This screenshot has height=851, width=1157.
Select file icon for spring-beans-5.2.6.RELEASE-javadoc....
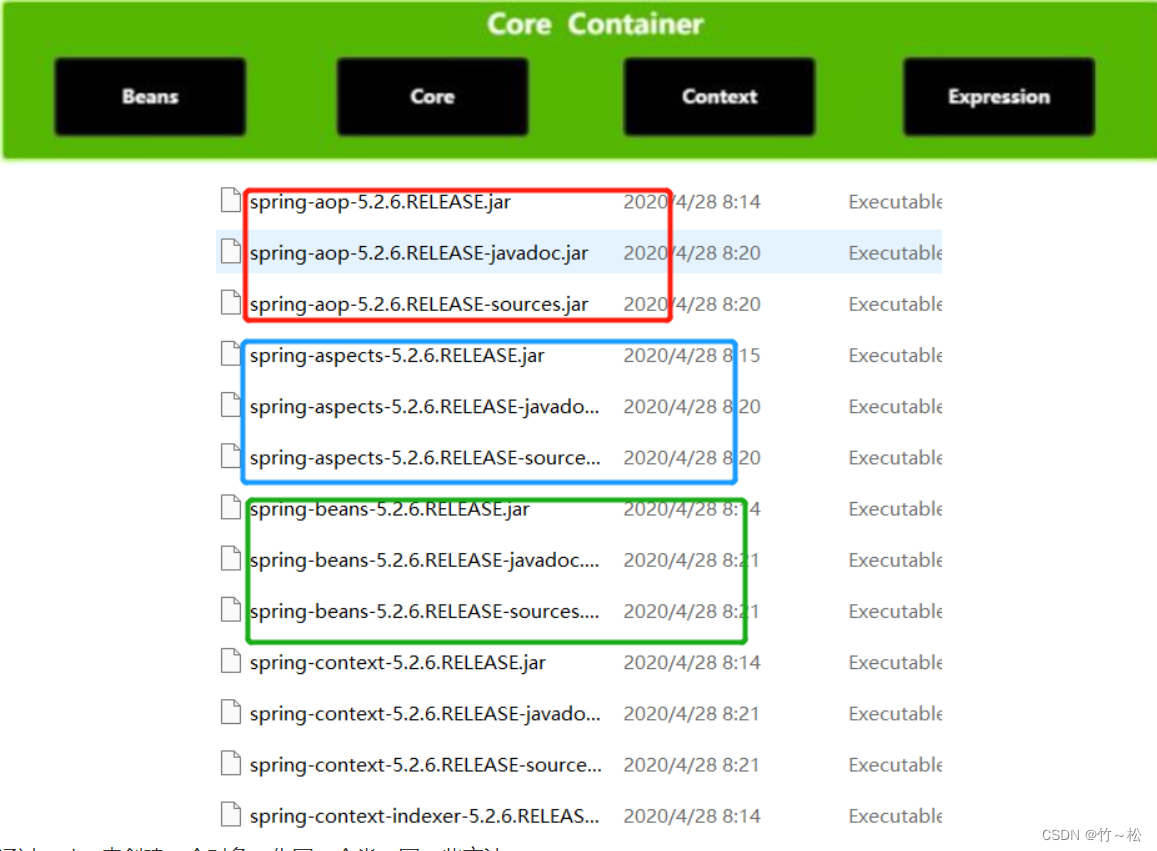click(x=231, y=558)
